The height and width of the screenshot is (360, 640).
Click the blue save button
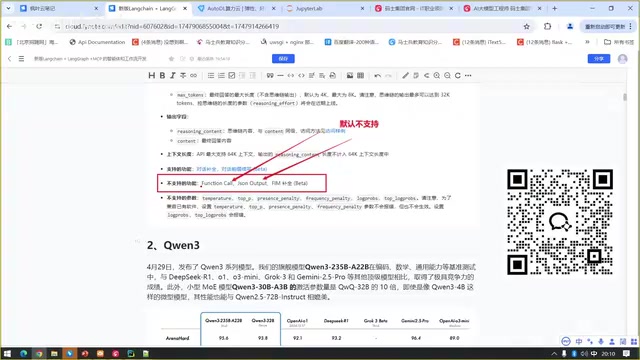point(283,59)
